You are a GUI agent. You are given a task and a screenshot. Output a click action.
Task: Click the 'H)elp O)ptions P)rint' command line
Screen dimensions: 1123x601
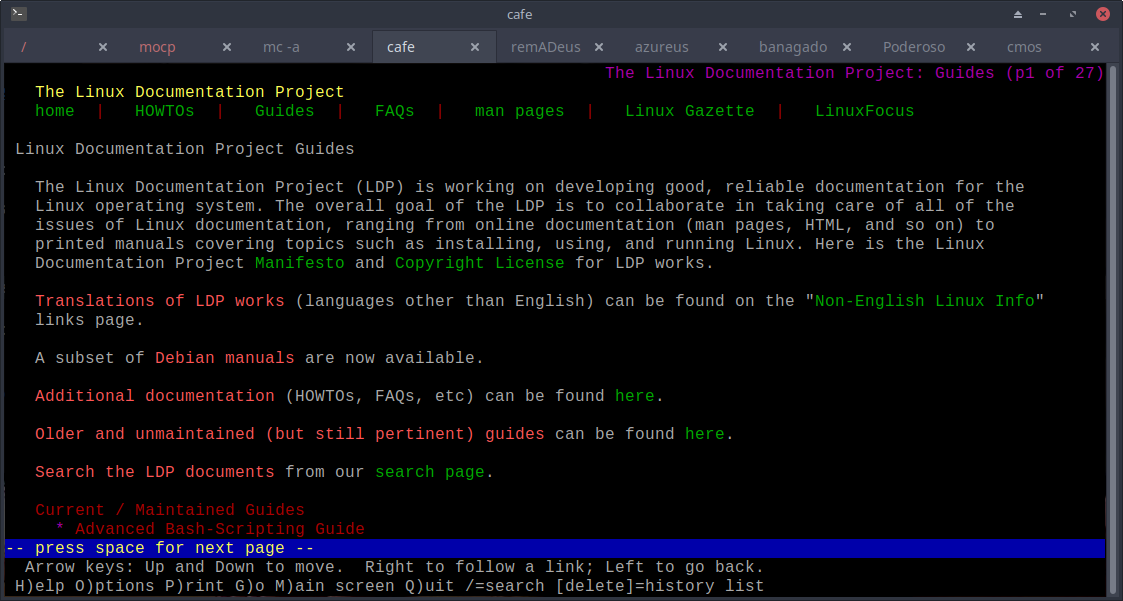(x=390, y=586)
